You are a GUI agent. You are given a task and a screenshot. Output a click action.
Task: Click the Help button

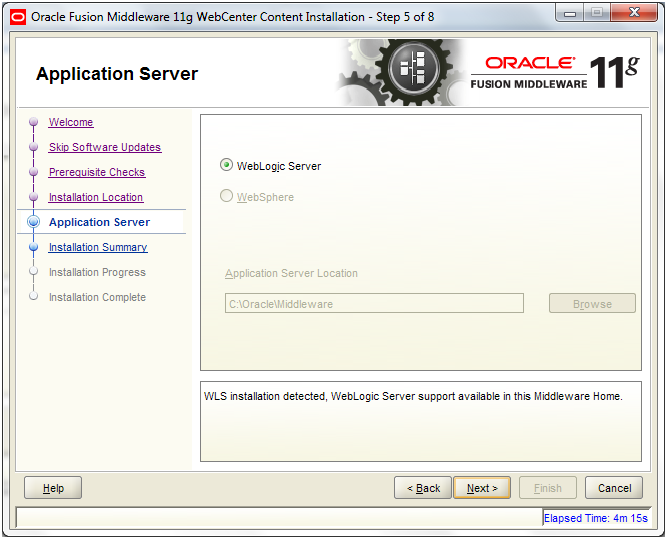[53, 488]
